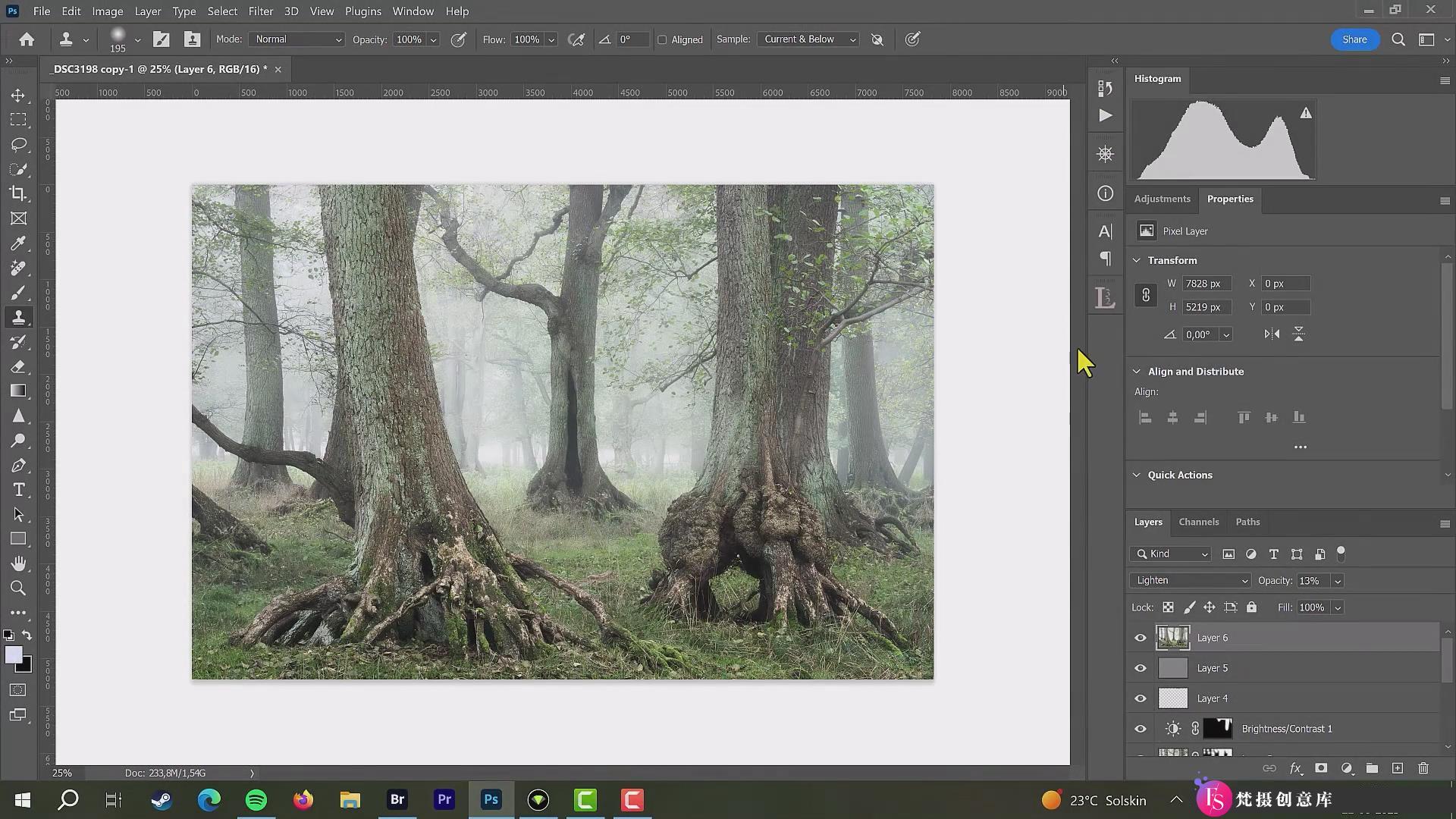Open the Info panel icon
This screenshot has height=819, width=1456.
(1106, 193)
